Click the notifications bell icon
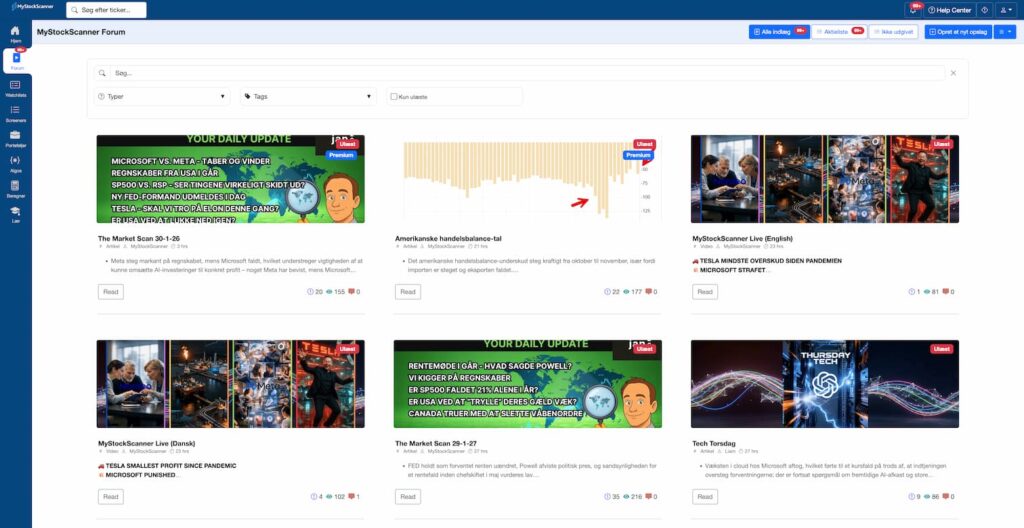The image size is (1024, 528). (914, 10)
